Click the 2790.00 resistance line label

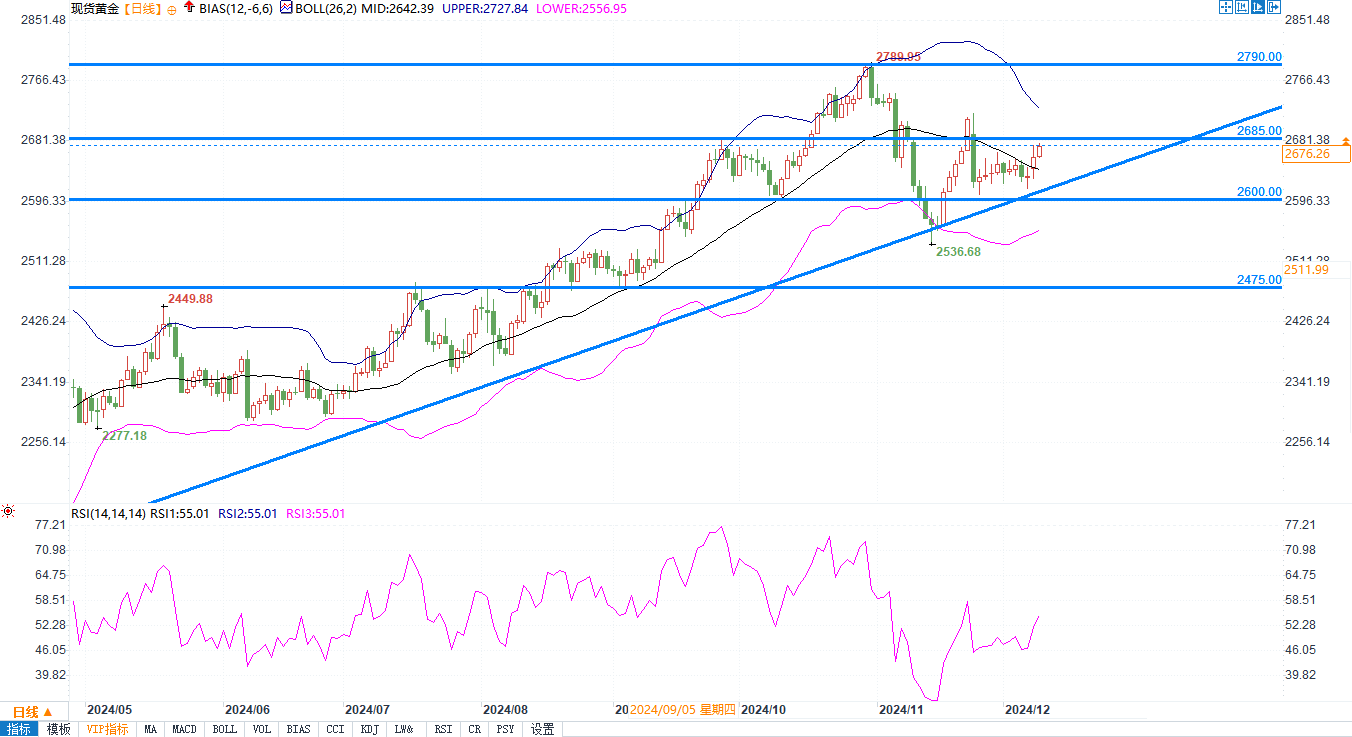1258,56
